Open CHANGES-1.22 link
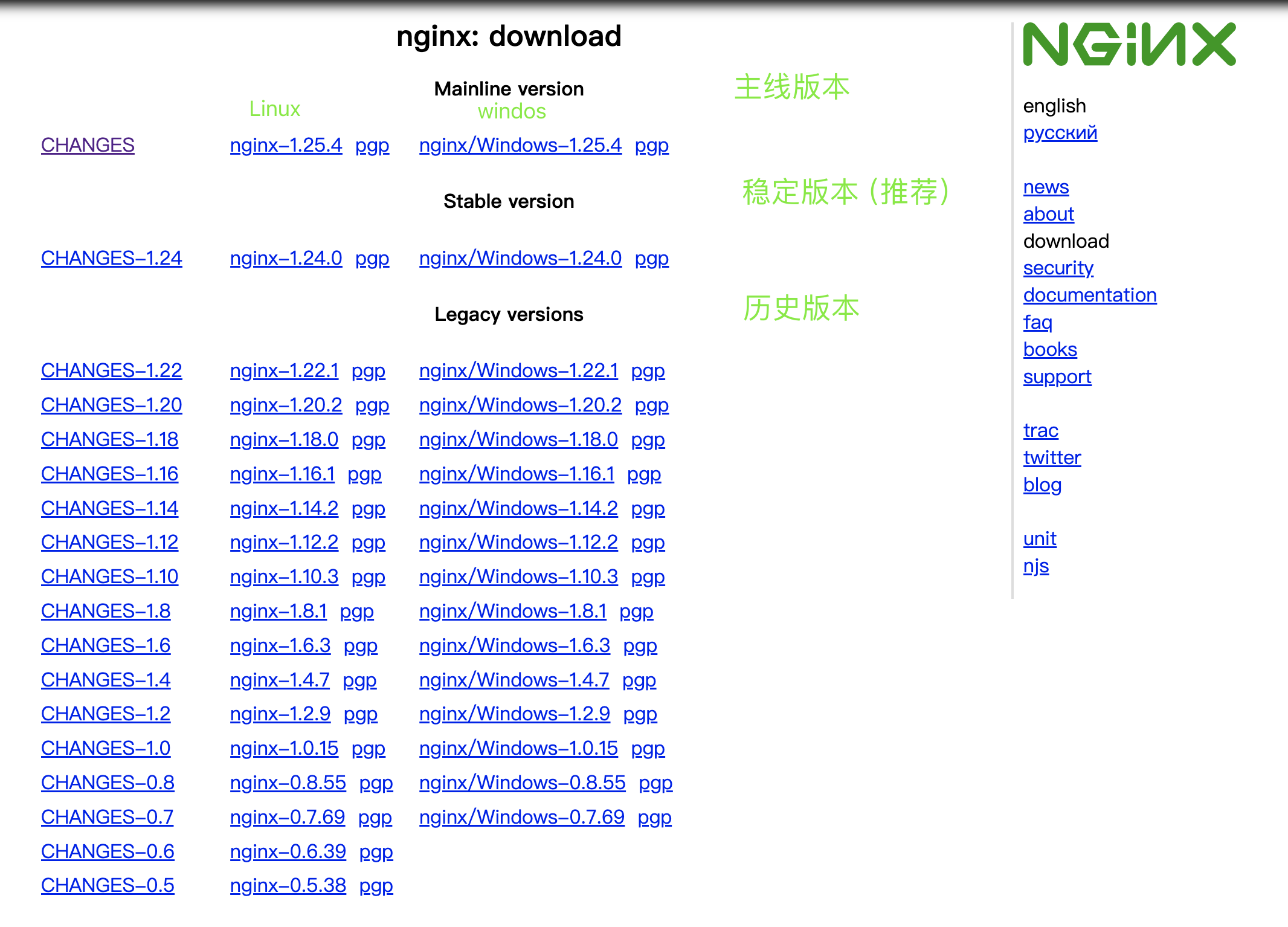The image size is (1288, 927). tap(112, 370)
